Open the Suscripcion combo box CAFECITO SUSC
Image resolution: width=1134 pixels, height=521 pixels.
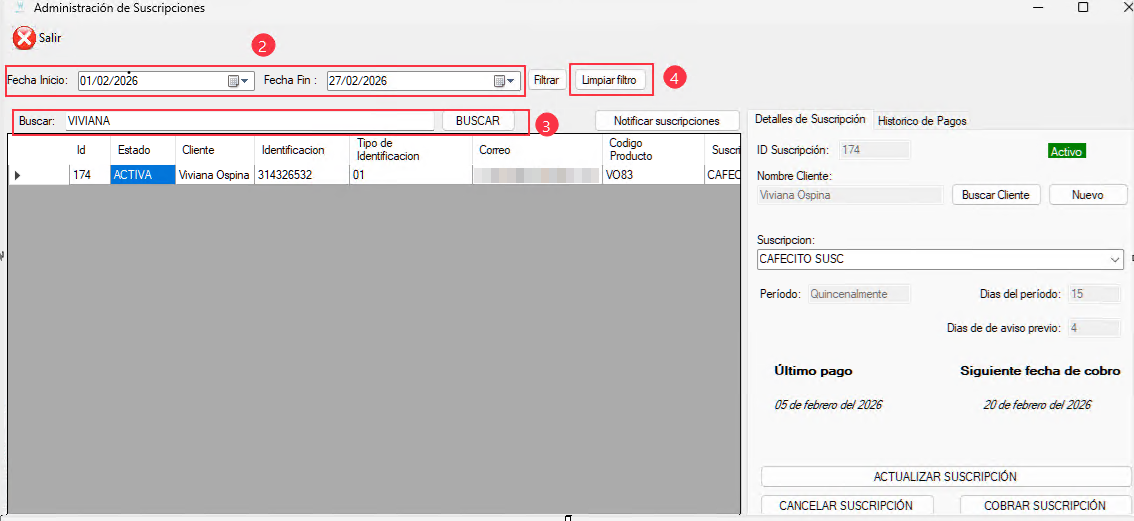click(x=940, y=260)
